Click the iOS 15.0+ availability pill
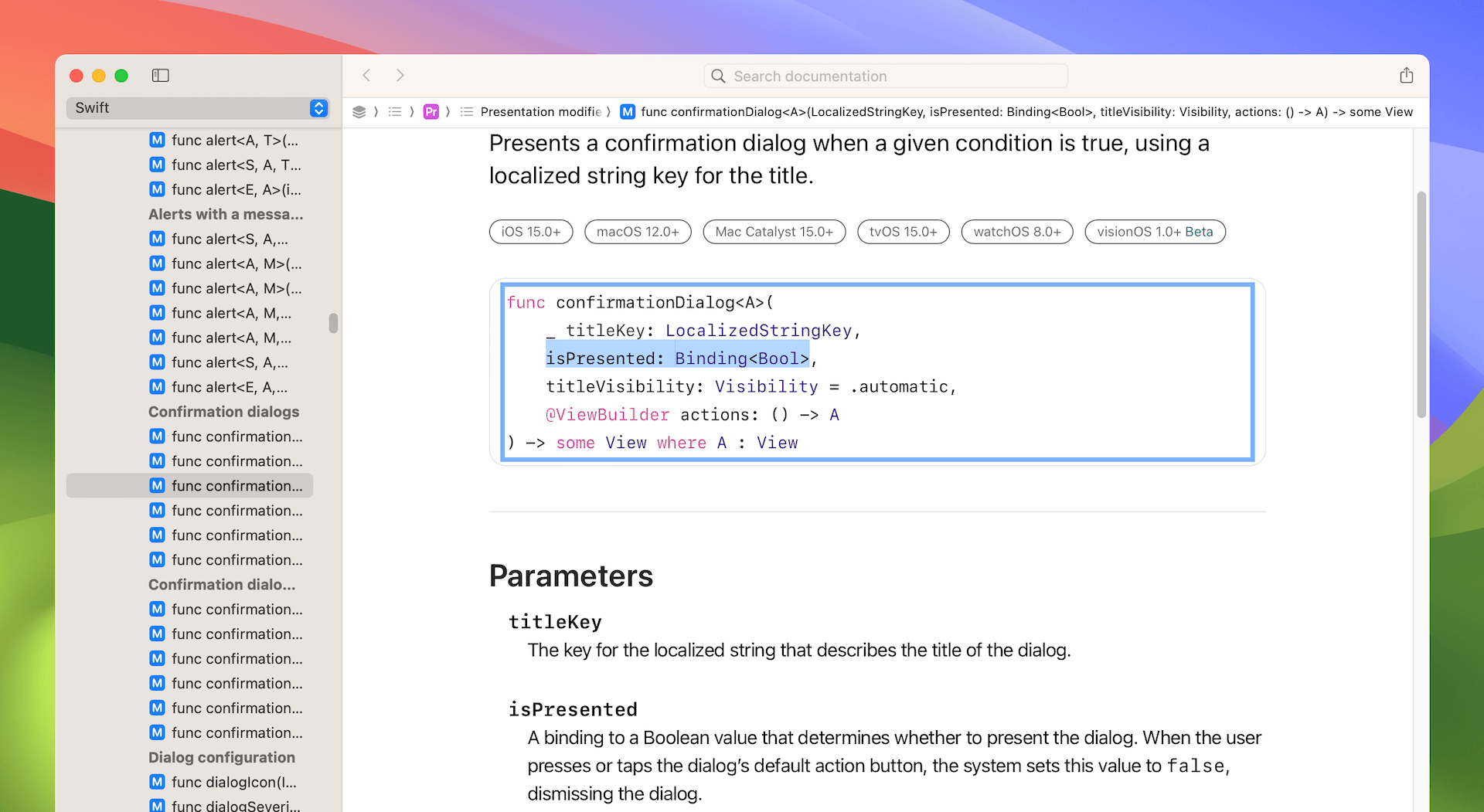Viewport: 1484px width, 812px height. click(x=530, y=232)
